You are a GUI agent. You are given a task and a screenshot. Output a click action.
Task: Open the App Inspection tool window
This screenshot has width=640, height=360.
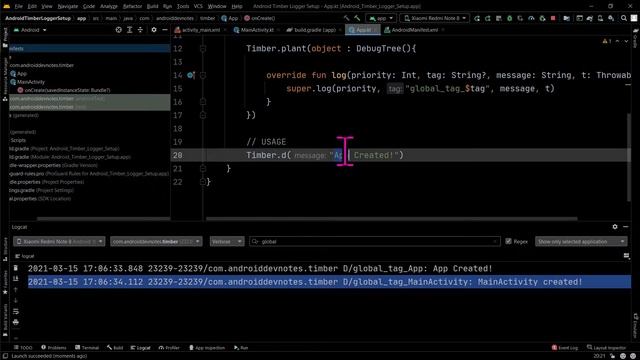point(207,348)
